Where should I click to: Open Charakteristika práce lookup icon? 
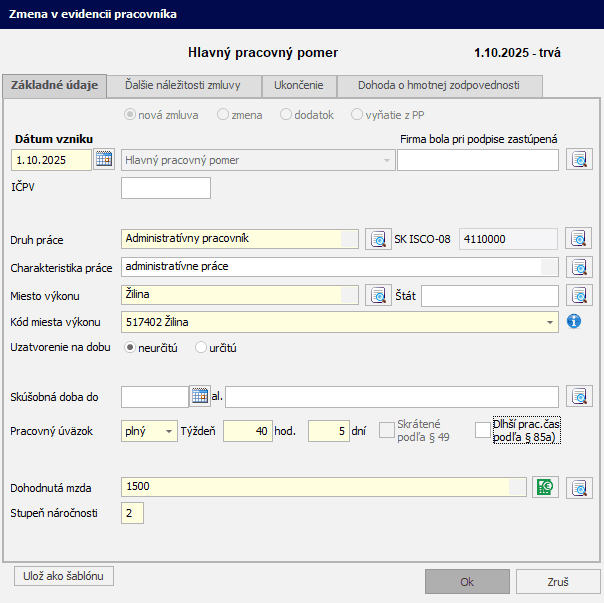(x=579, y=267)
